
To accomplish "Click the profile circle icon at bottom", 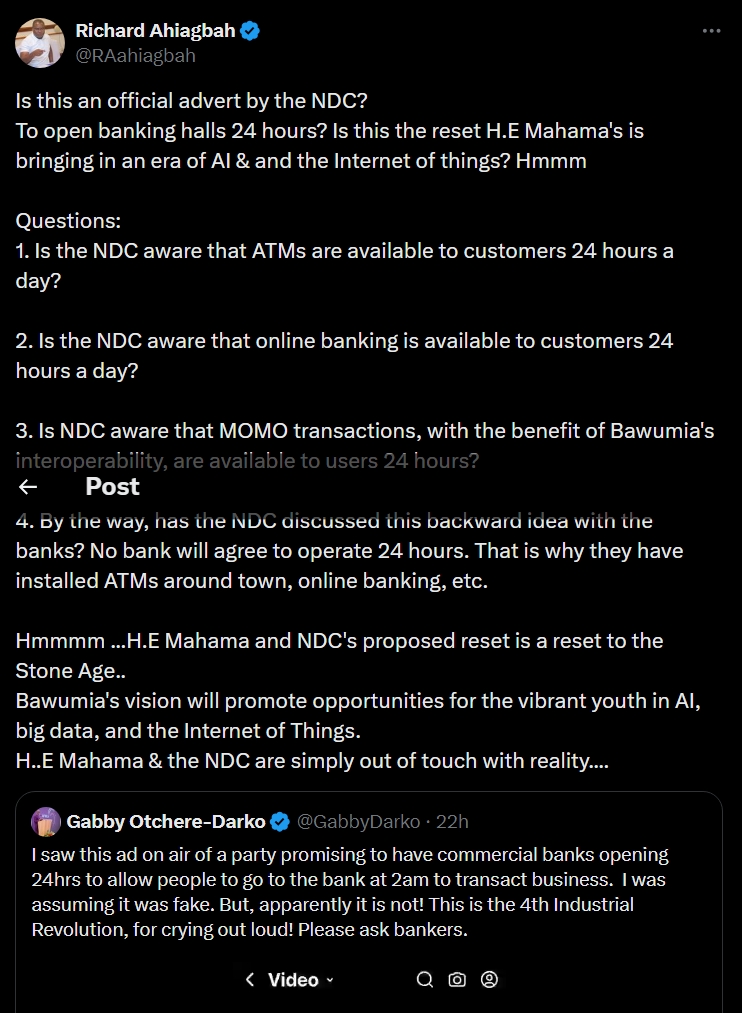I will tap(489, 979).
